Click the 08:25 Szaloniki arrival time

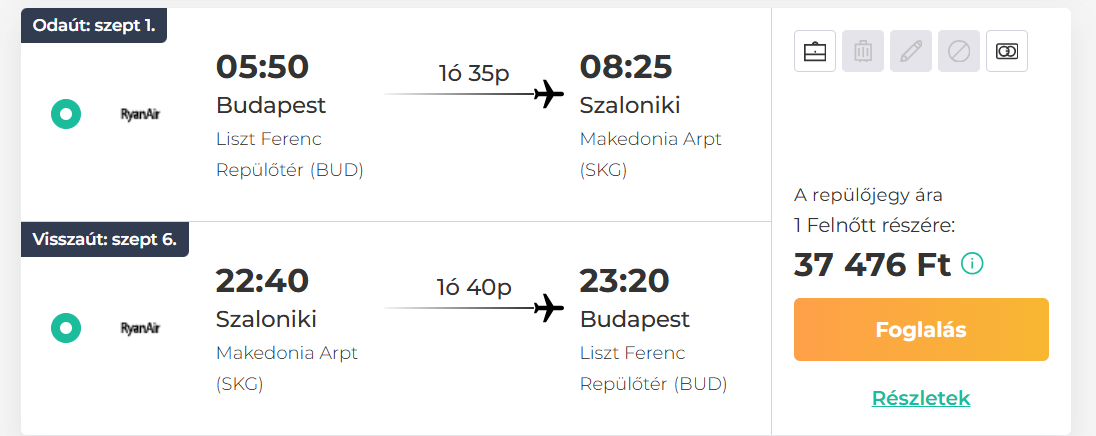[x=626, y=67]
